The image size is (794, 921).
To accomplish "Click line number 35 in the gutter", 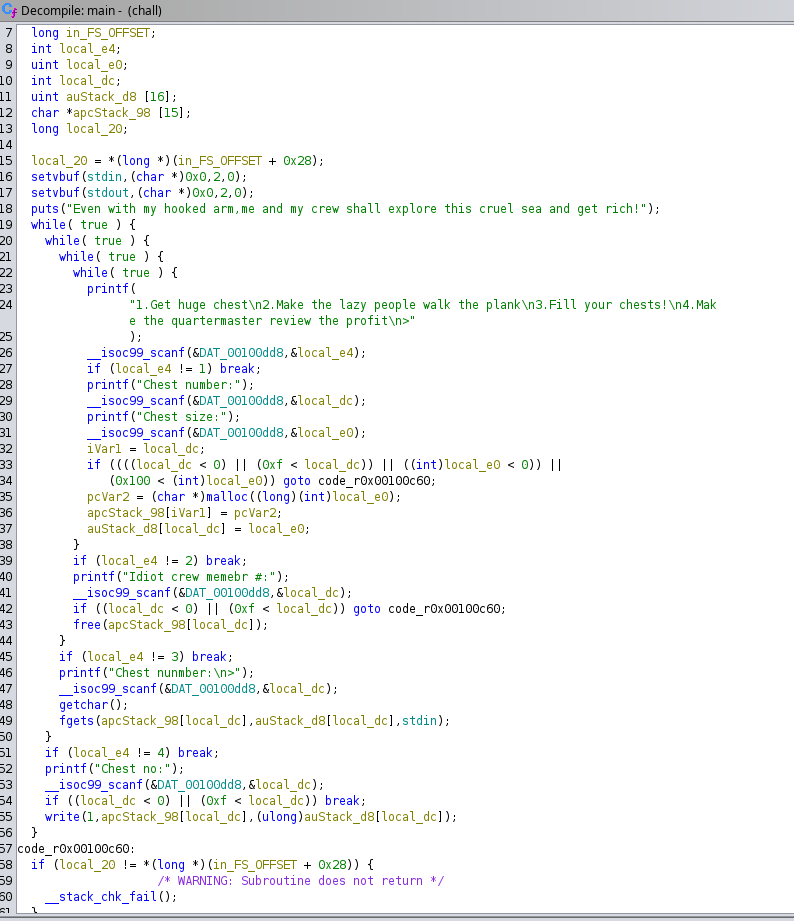I will (x=6, y=497).
